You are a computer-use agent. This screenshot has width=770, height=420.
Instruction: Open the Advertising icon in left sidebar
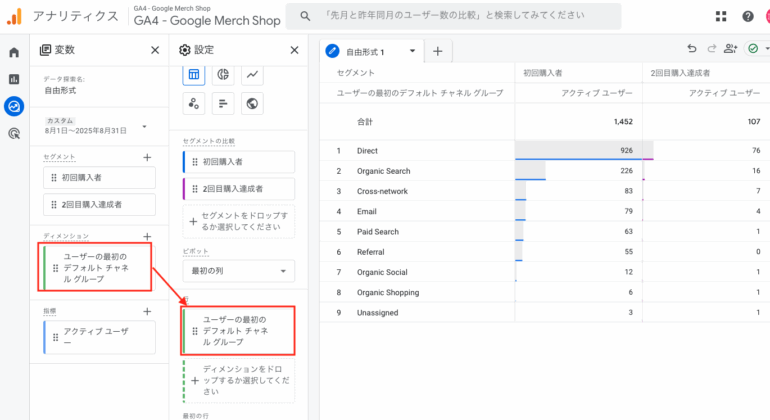click(x=14, y=132)
